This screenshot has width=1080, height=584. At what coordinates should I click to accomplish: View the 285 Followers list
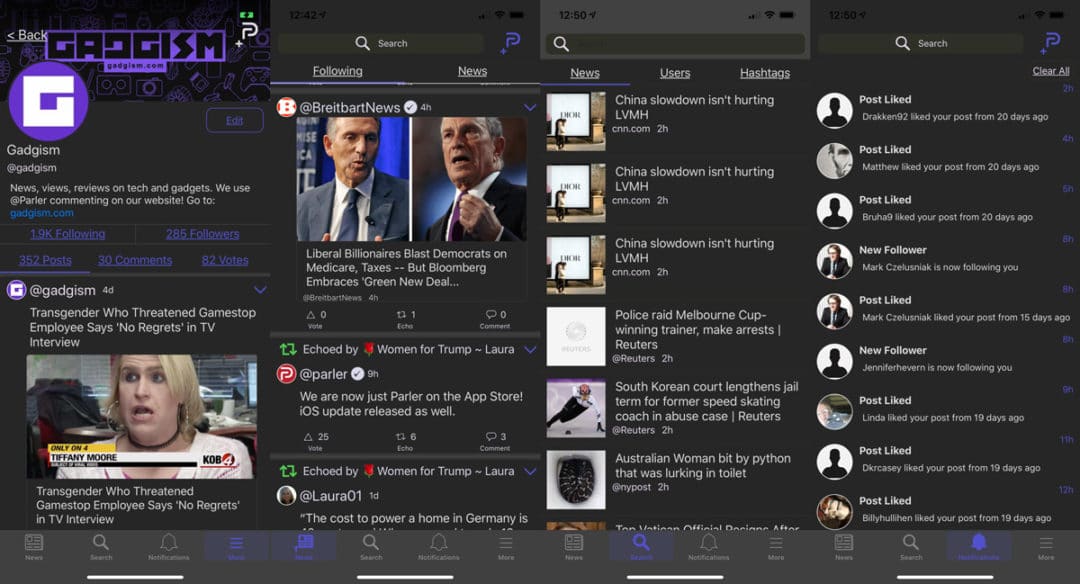click(x=202, y=234)
